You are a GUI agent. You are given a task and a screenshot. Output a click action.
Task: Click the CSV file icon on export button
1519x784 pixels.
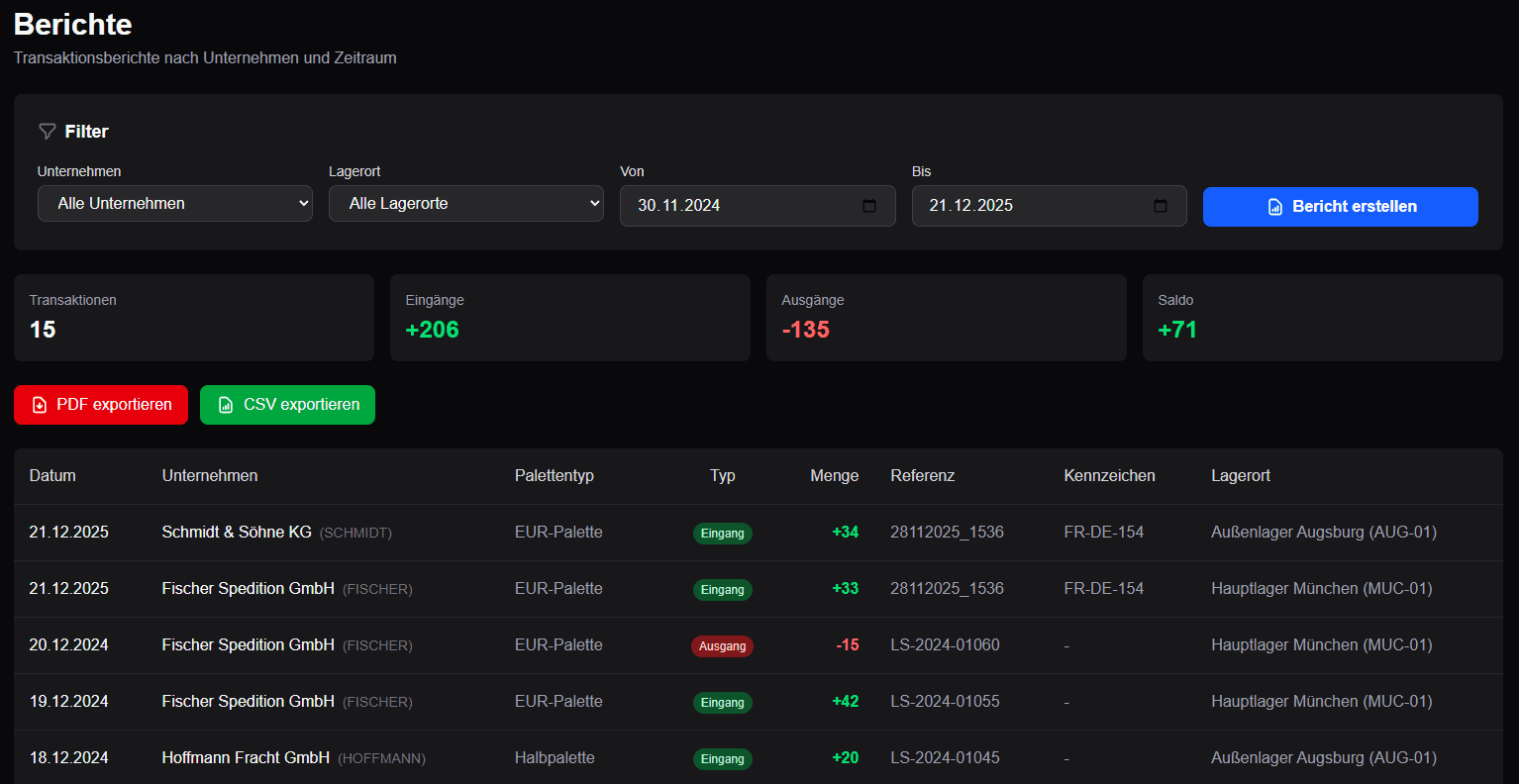[226, 405]
